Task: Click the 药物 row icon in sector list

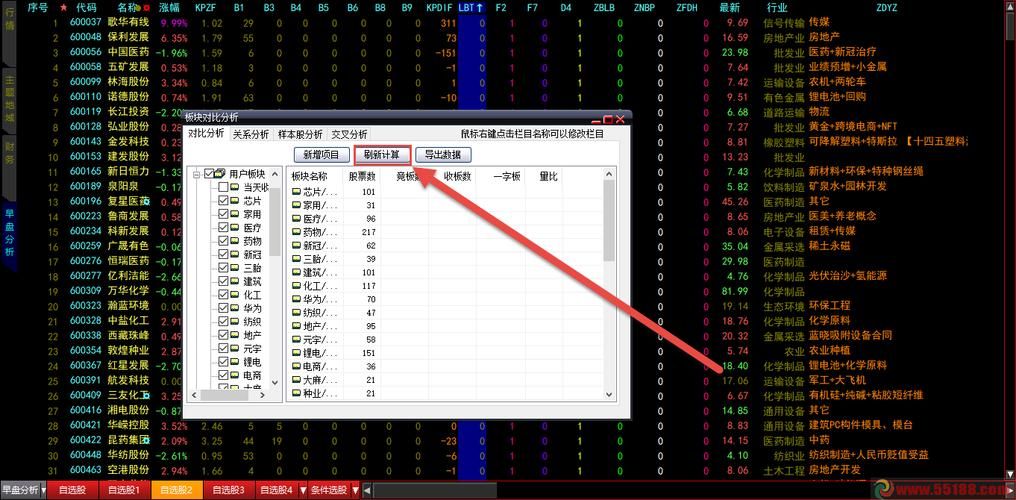Action: [296, 232]
